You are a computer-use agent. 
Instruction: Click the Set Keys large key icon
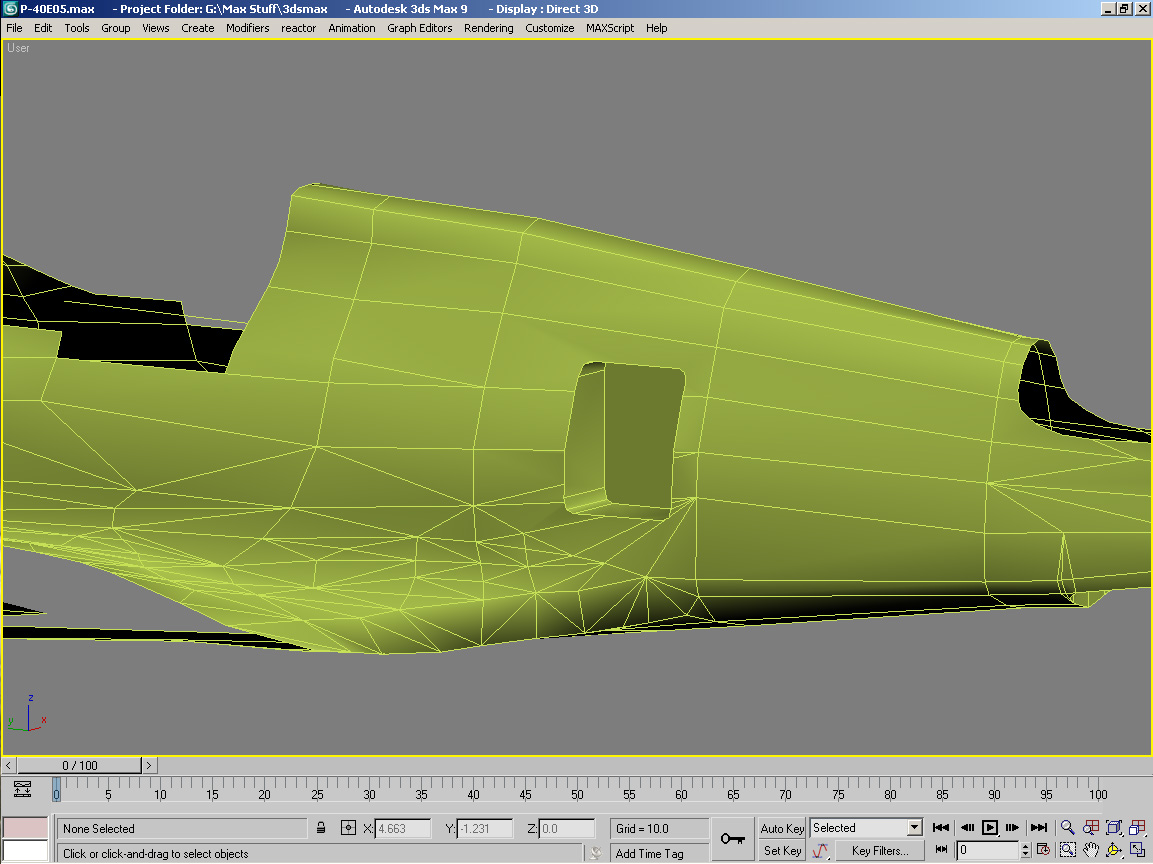[x=732, y=838]
